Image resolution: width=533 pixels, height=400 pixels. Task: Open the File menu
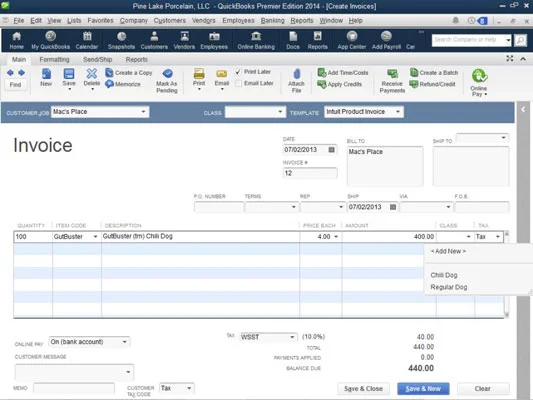(x=19, y=21)
